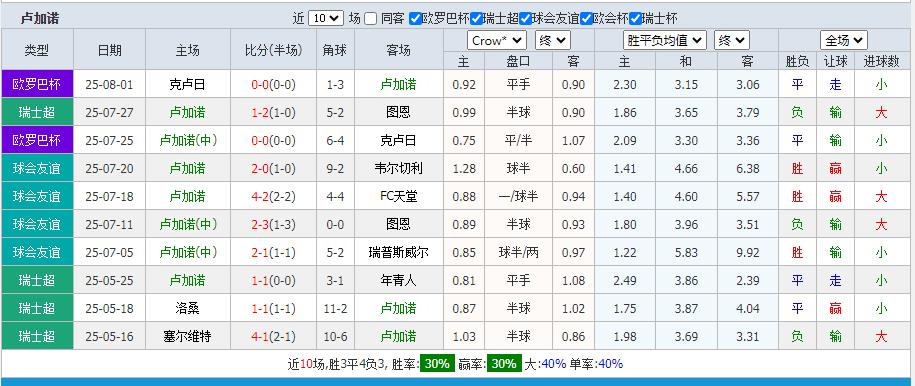915x386 pixels.
Task: Click corner count 9-2 in 韦尔切利 row
Action: tap(335, 168)
